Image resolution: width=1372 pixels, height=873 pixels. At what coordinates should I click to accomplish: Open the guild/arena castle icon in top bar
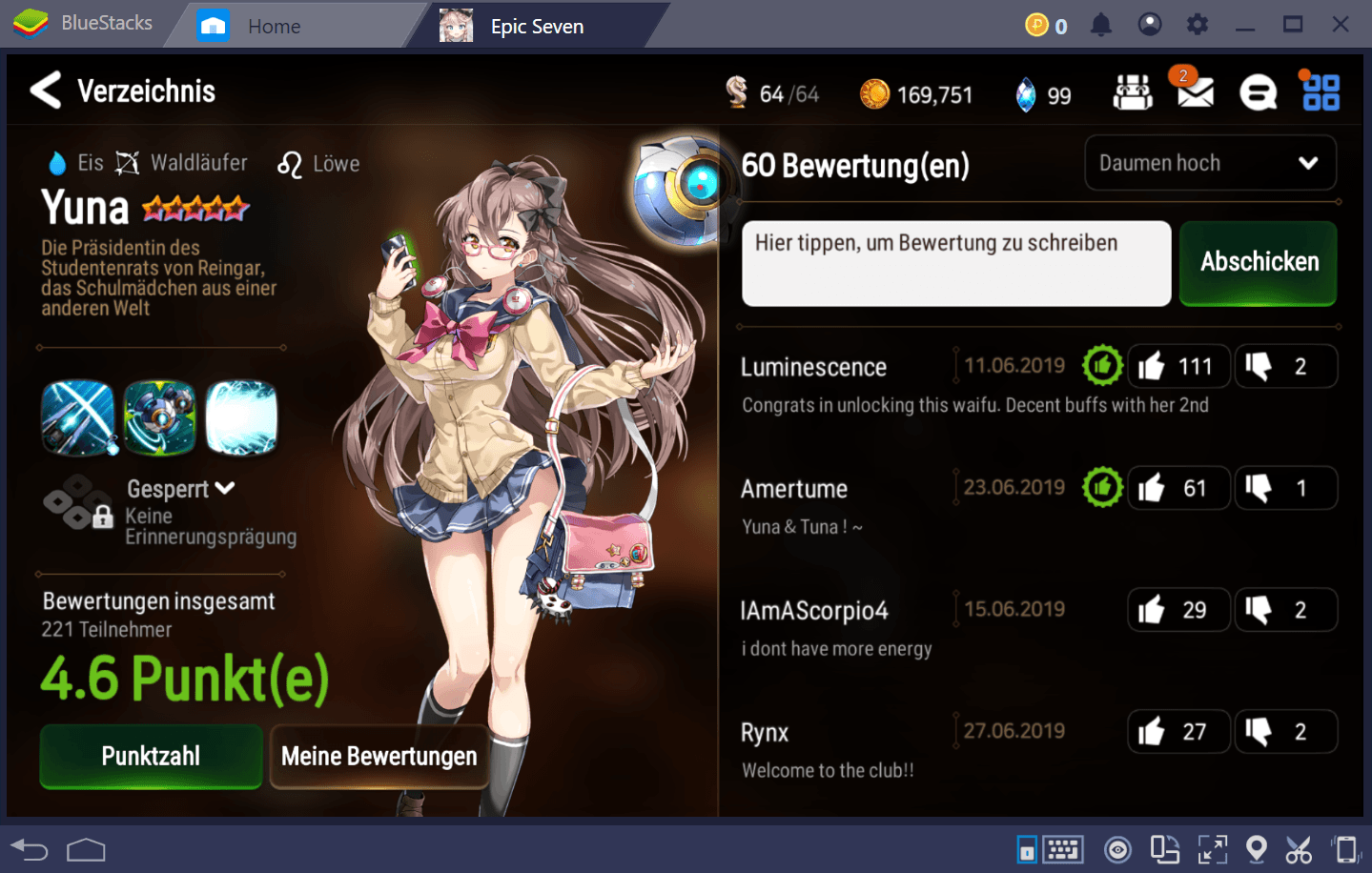1133,92
